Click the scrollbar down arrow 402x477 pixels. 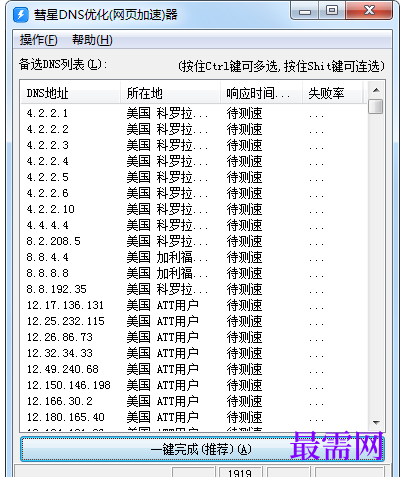376,423
